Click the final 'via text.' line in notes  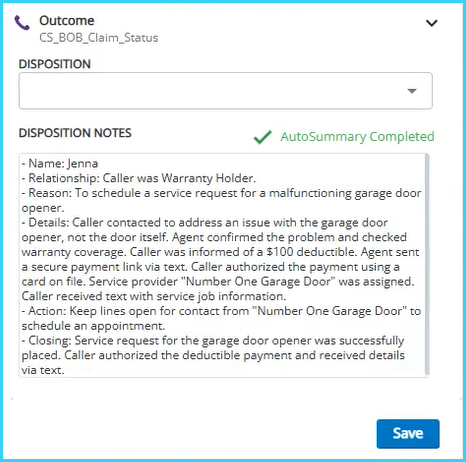pos(43,370)
